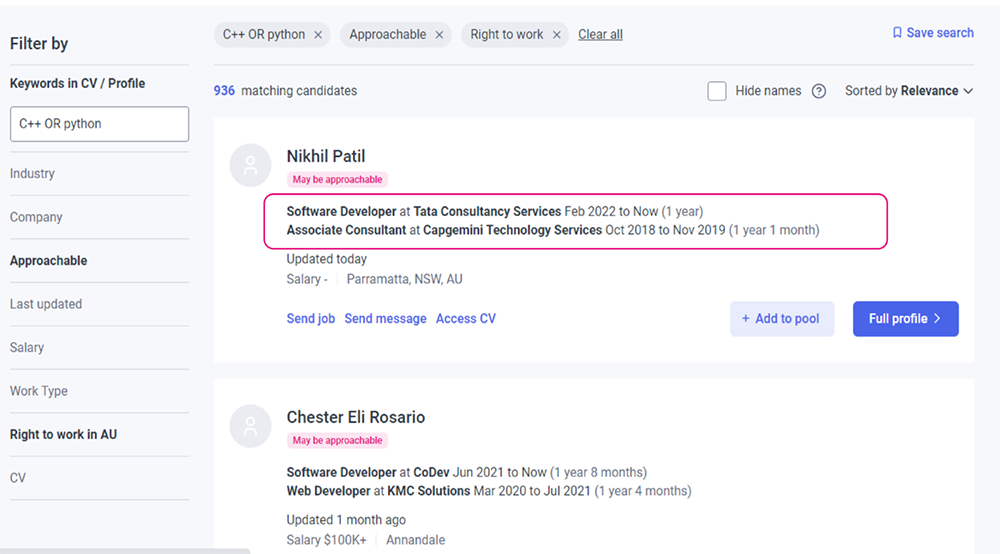This screenshot has width=1000, height=554.
Task: Click the Hide names help question icon
Action: click(819, 91)
